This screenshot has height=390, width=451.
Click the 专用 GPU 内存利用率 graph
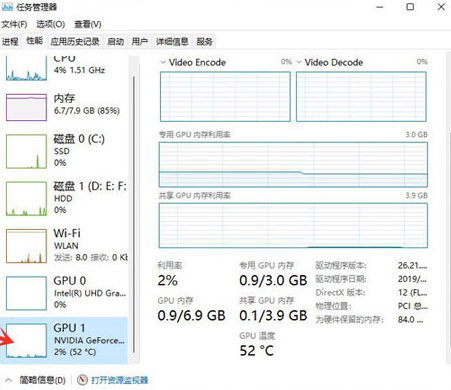[x=293, y=165]
